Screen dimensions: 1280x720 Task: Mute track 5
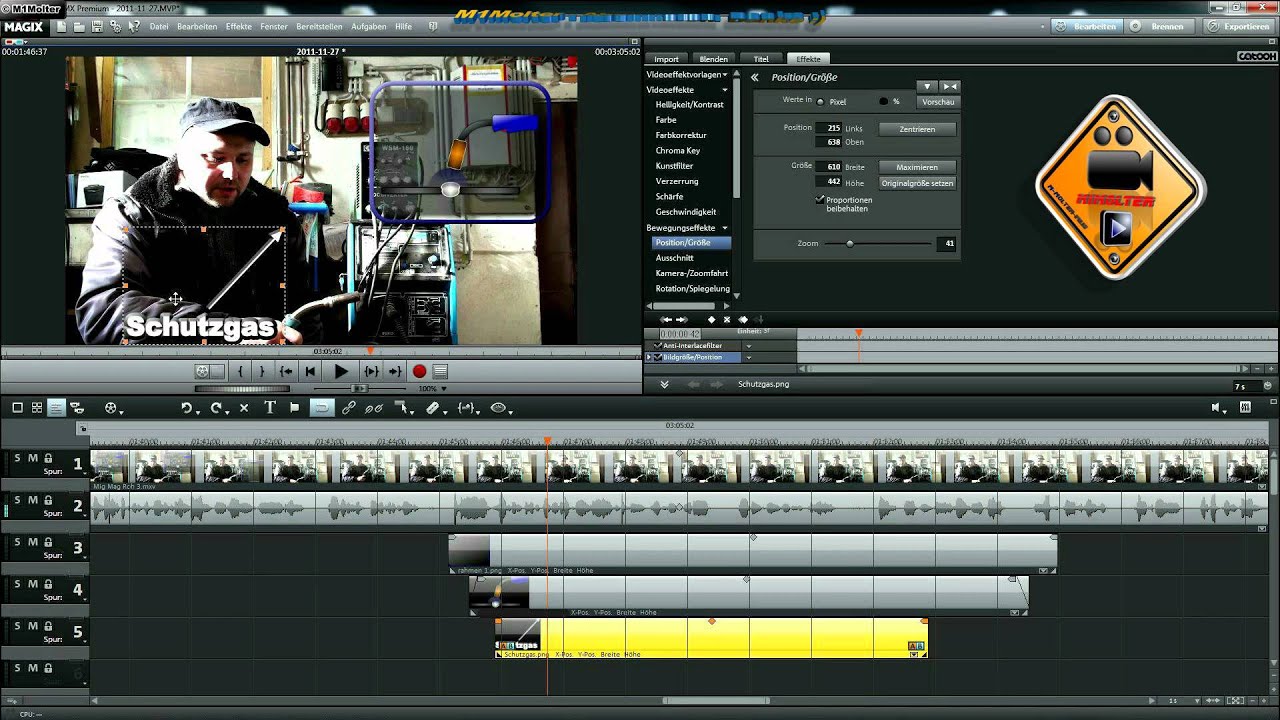32,626
